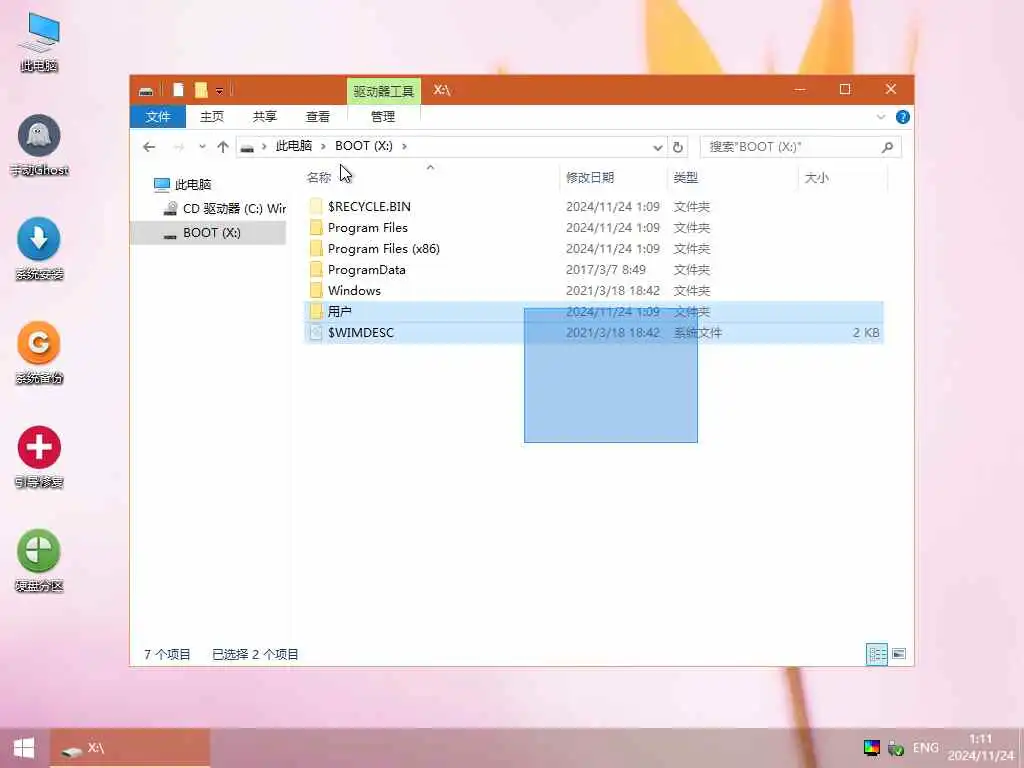The image size is (1024, 768).
Task: Click the 2017/3/7 8:49 date cell
Action: (x=605, y=270)
